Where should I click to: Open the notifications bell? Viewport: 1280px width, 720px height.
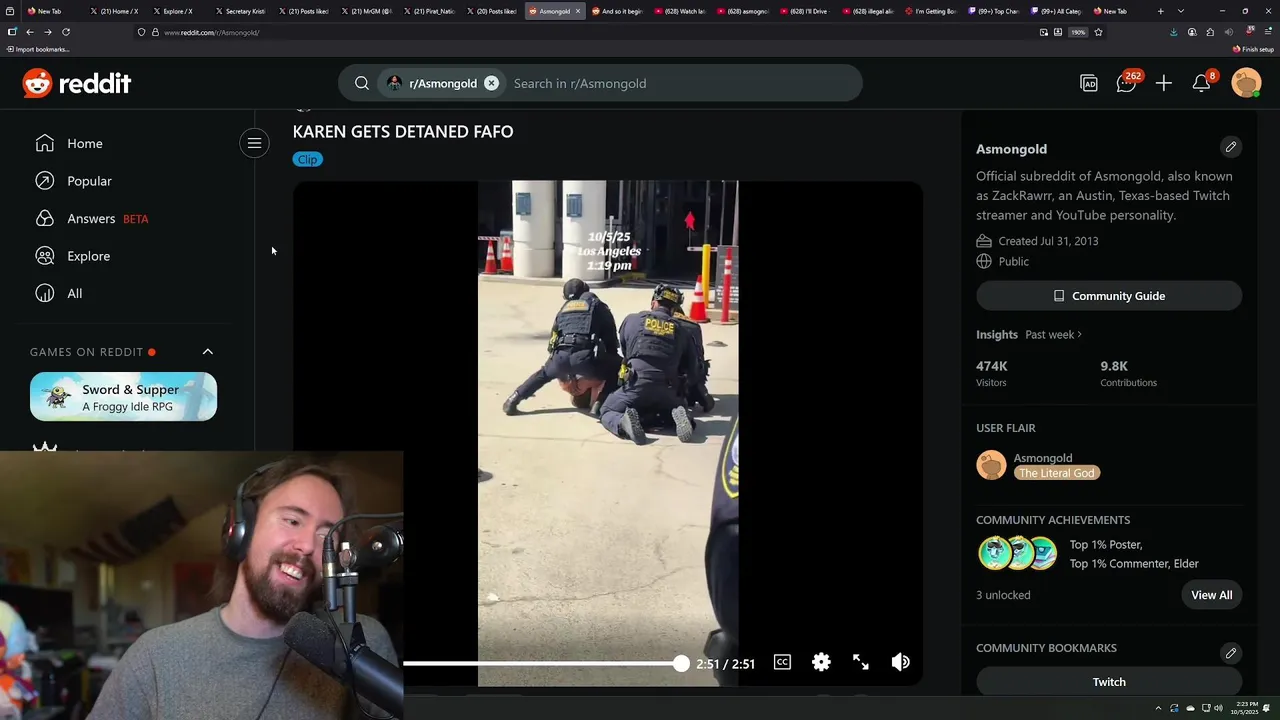(1202, 83)
